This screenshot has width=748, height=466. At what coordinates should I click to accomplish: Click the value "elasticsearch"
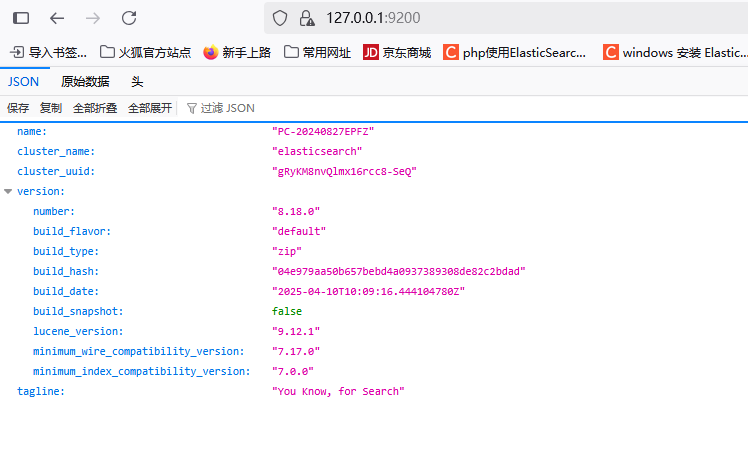(x=317, y=152)
